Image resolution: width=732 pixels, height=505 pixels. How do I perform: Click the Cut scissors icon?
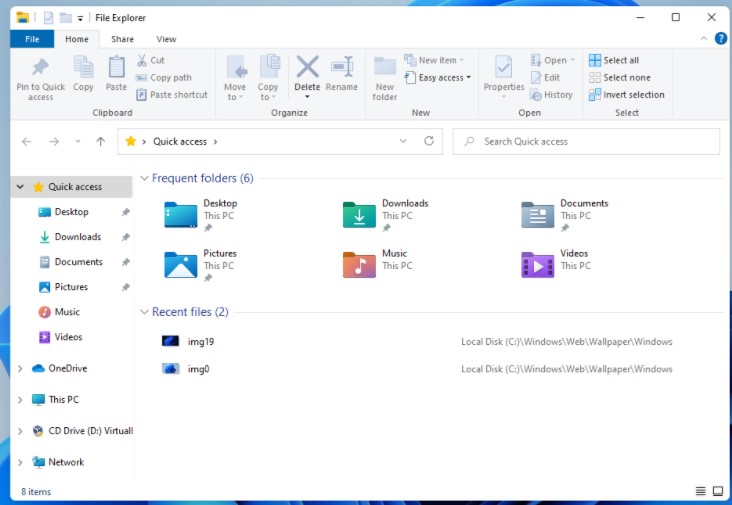142,60
